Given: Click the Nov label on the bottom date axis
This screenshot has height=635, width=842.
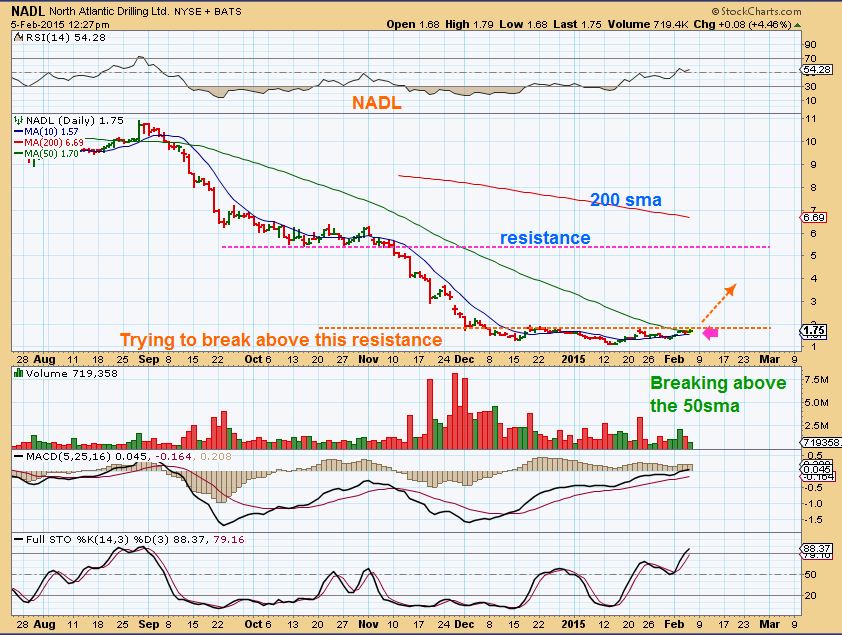Looking at the screenshot, I should point(368,624).
